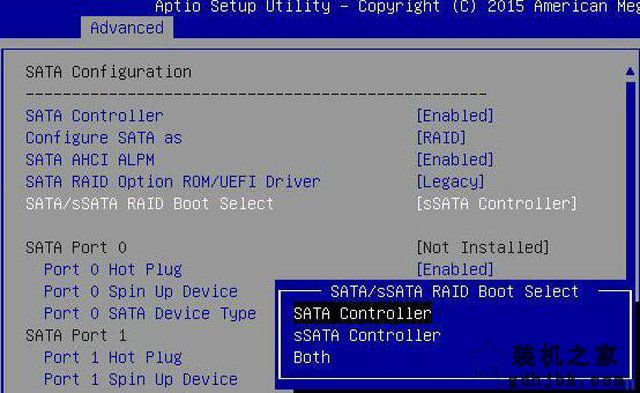This screenshot has height=393, width=640.
Task: Select SATA/sSATA RAID Boot Select row
Action: [x=149, y=204]
